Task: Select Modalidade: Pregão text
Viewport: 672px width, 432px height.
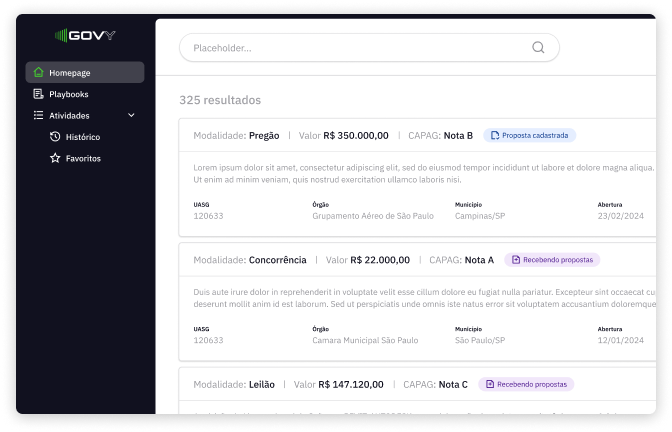Action: (236, 136)
